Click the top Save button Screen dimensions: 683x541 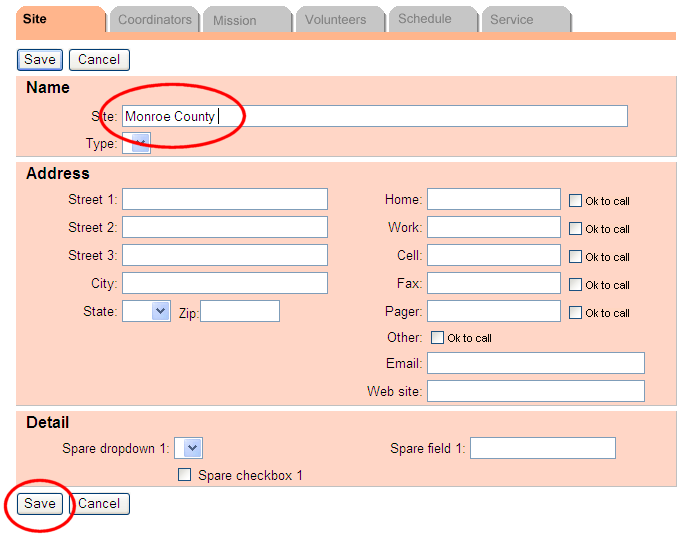40,60
